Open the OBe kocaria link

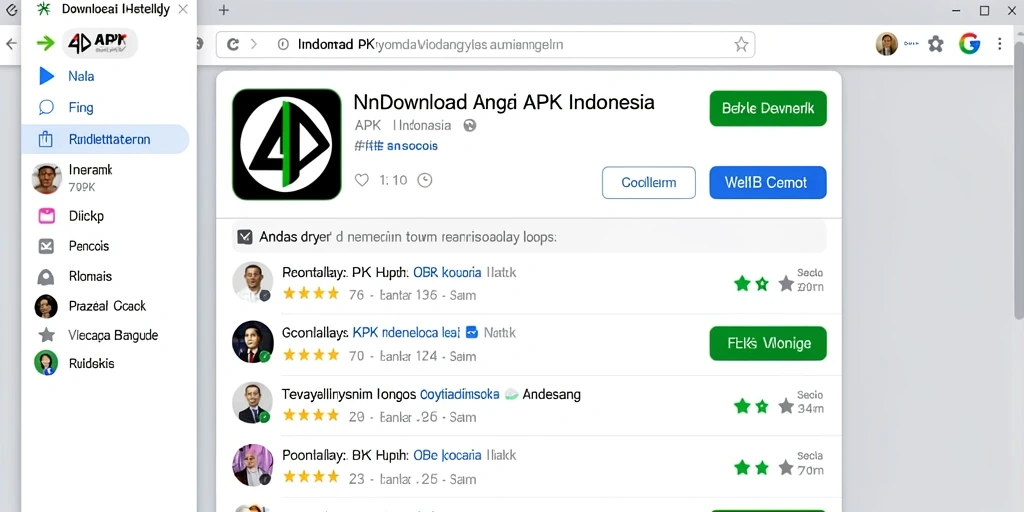click(x=447, y=455)
